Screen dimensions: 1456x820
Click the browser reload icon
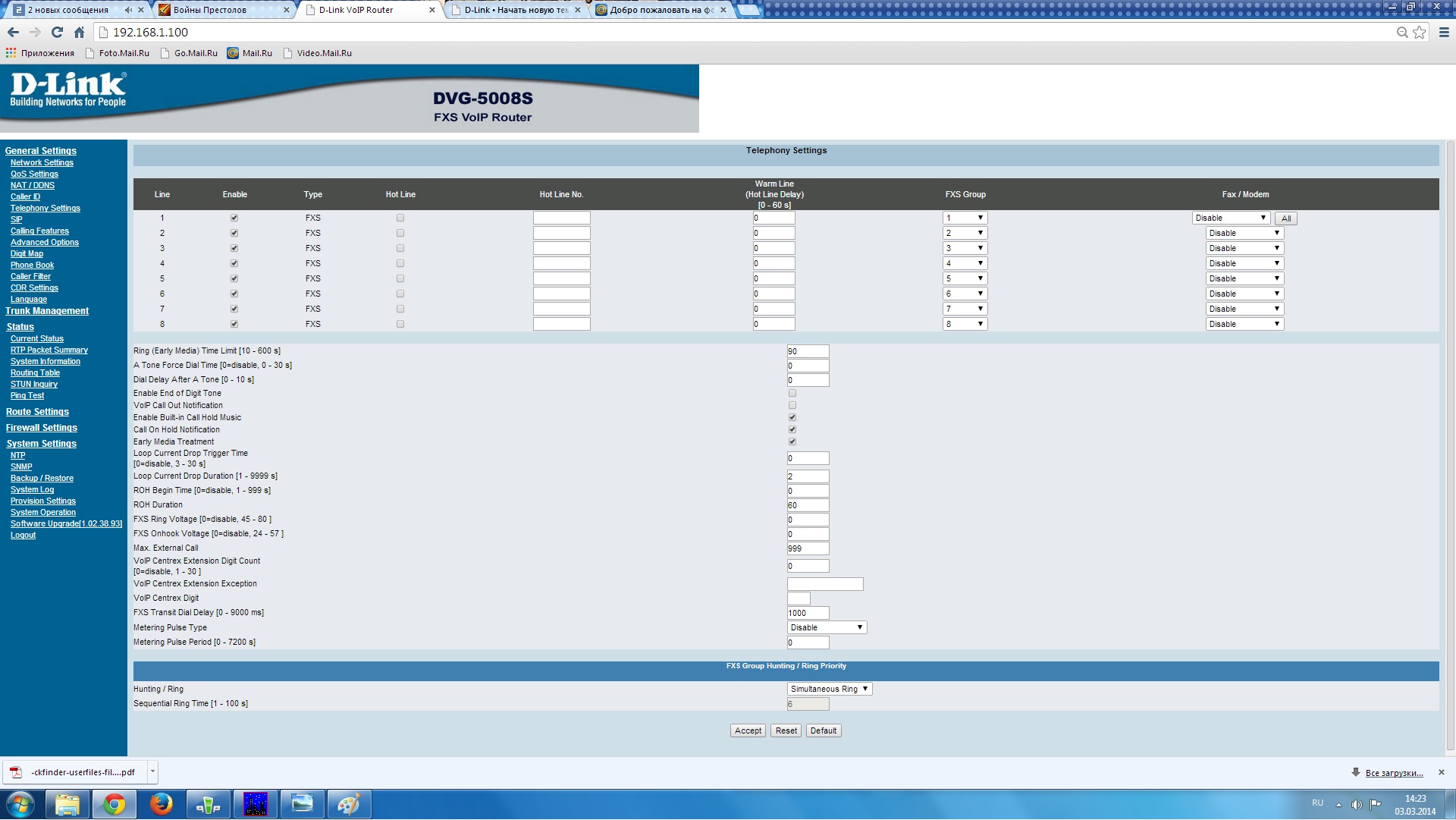pos(57,33)
